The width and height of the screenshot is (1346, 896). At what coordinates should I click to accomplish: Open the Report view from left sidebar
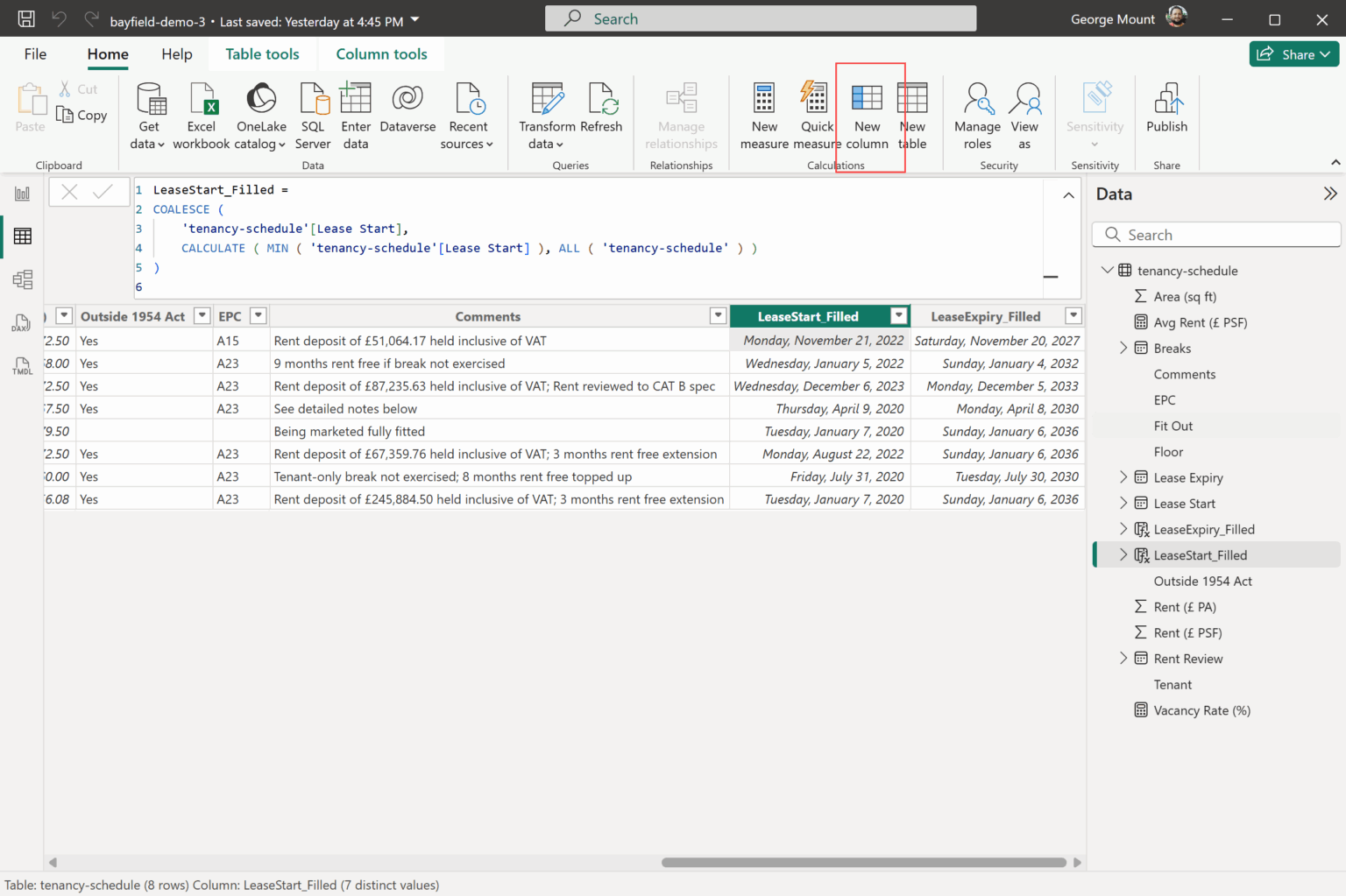pos(22,194)
